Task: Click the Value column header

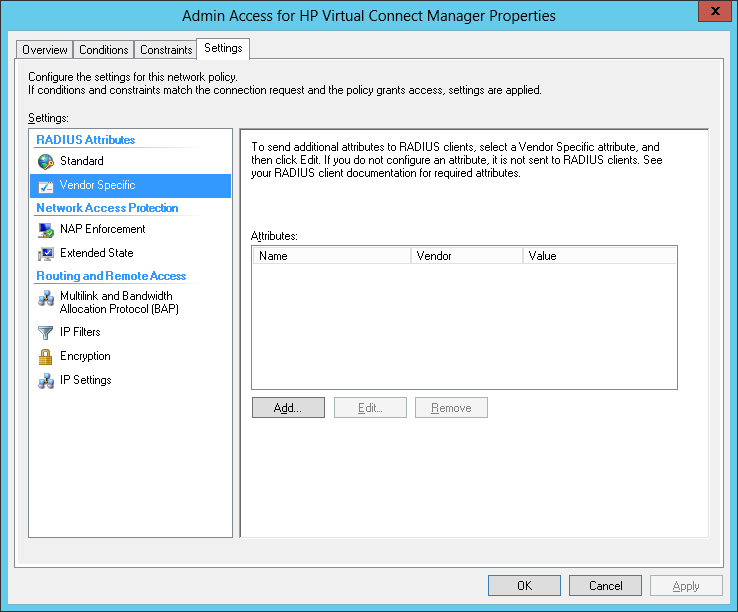Action: click(599, 256)
